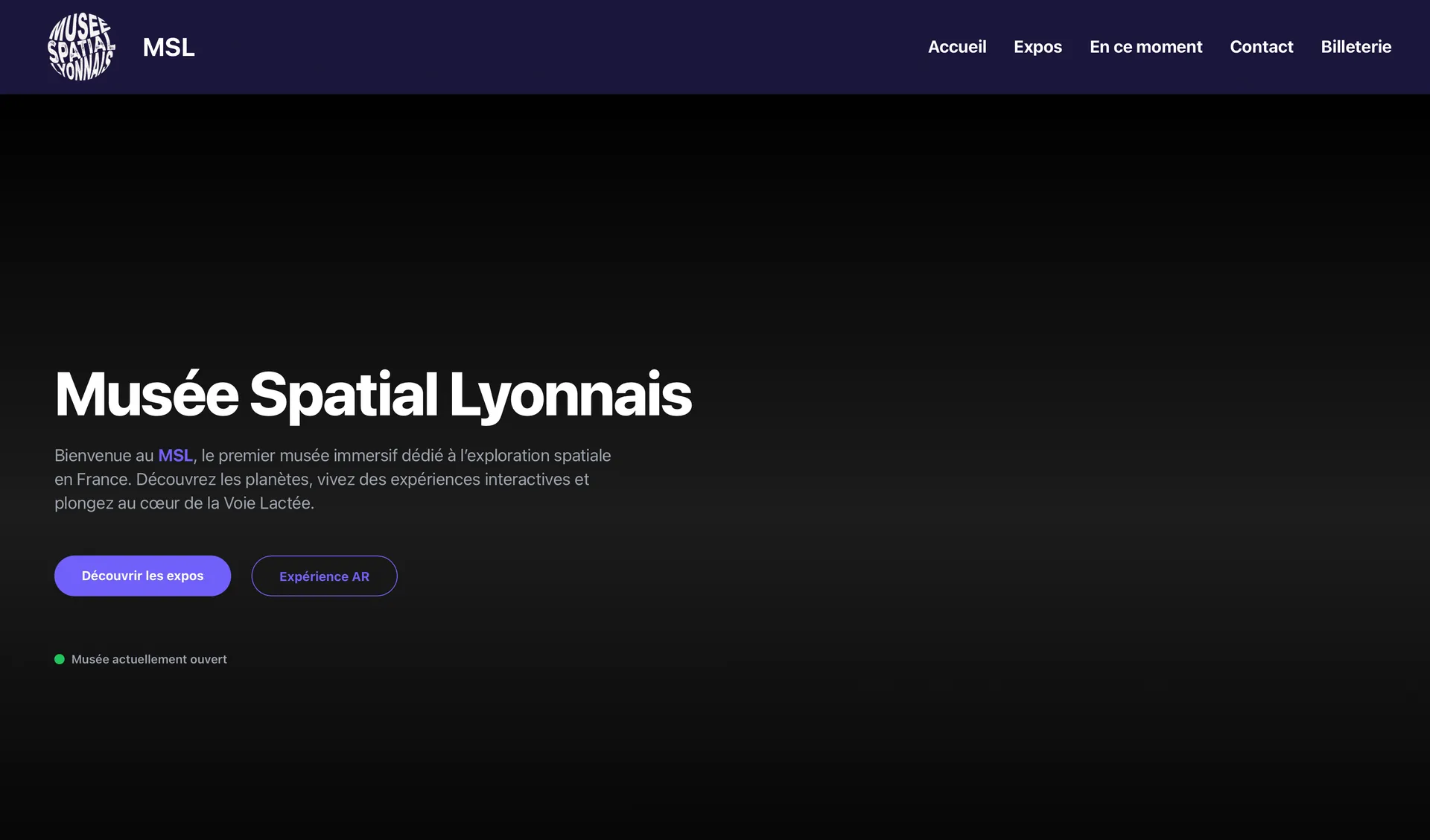Click the Voie Lactée phrase in description

(x=268, y=503)
